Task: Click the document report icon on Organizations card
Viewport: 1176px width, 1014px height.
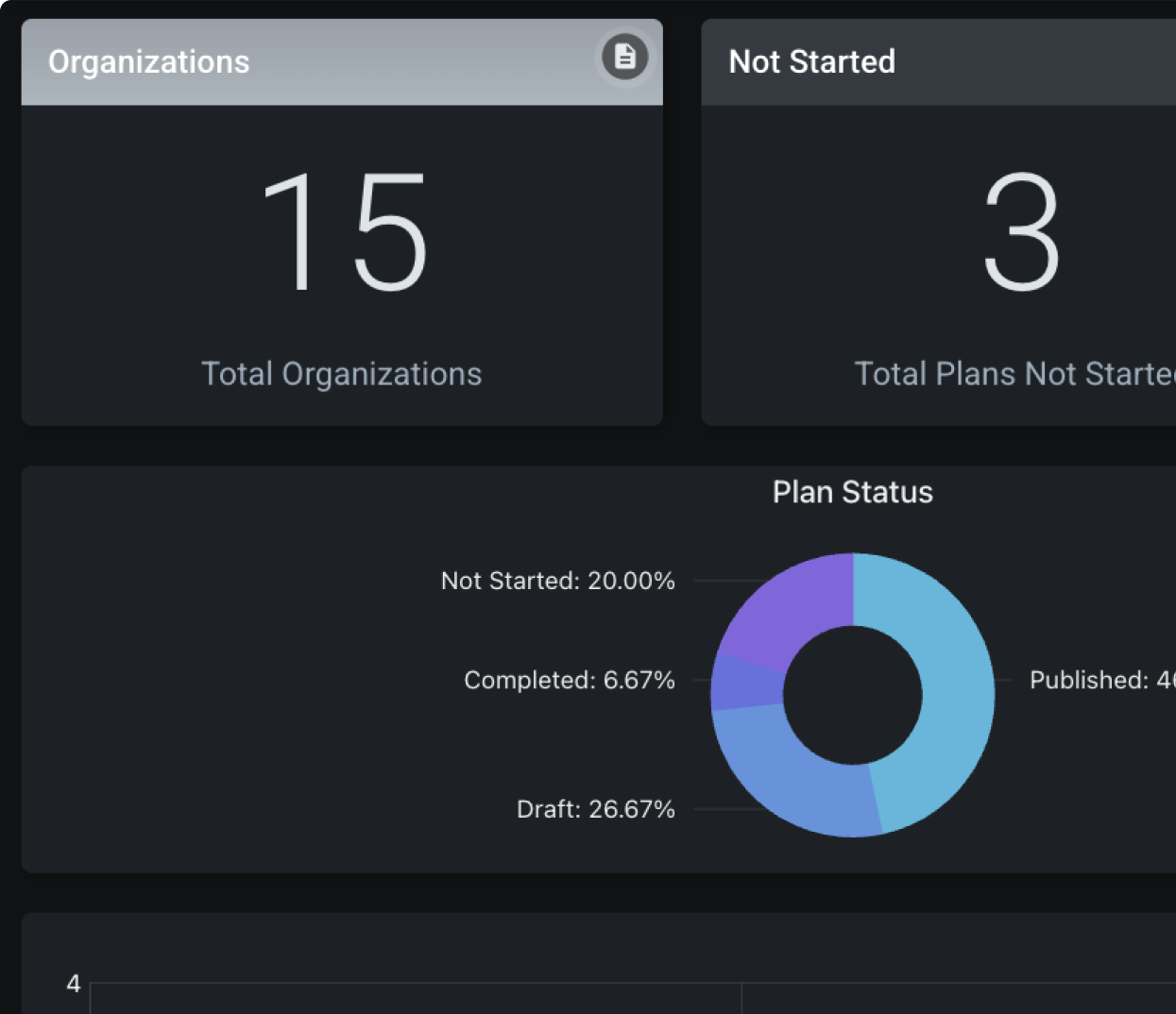Action: tap(624, 57)
